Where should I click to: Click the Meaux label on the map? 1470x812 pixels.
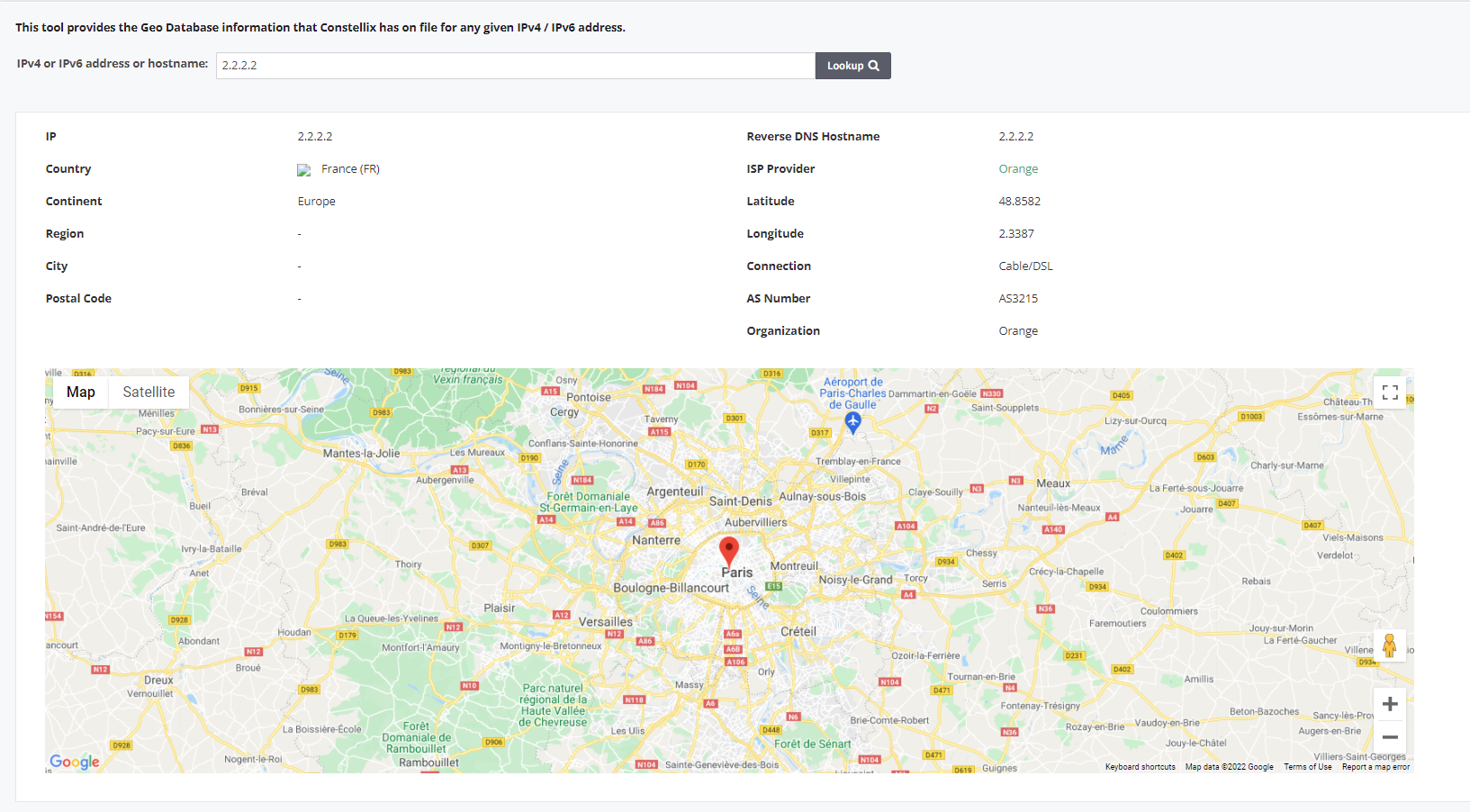coord(1053,483)
